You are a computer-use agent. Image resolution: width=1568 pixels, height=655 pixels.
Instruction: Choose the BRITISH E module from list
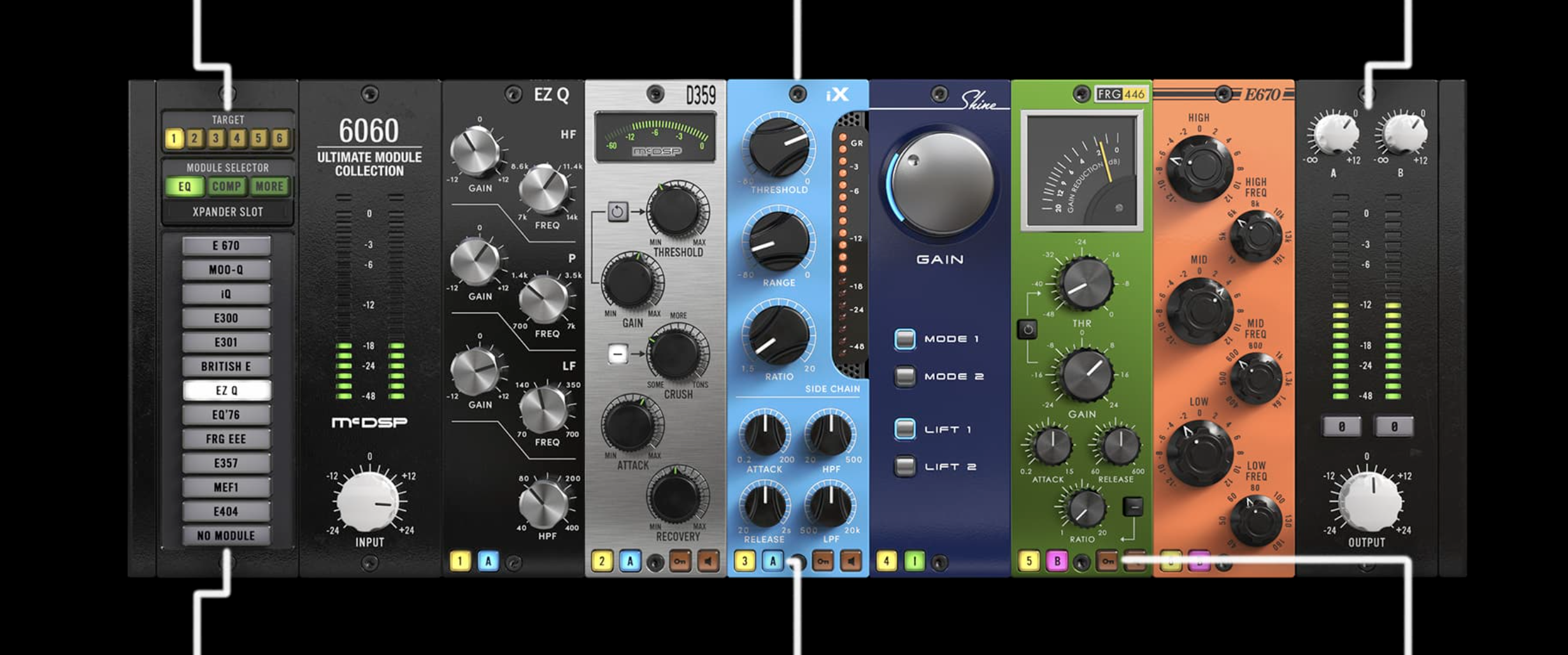(x=226, y=366)
